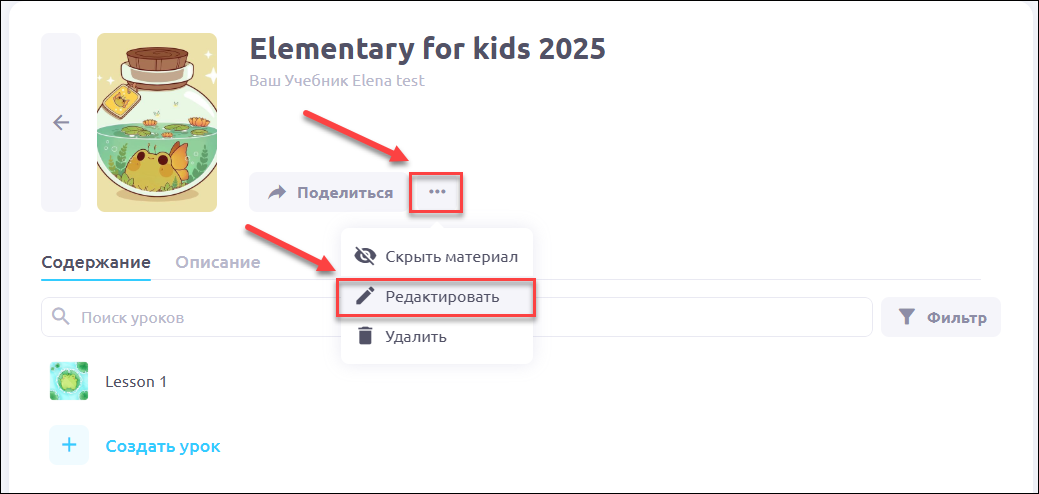Open the "Описание" tab

[218, 262]
